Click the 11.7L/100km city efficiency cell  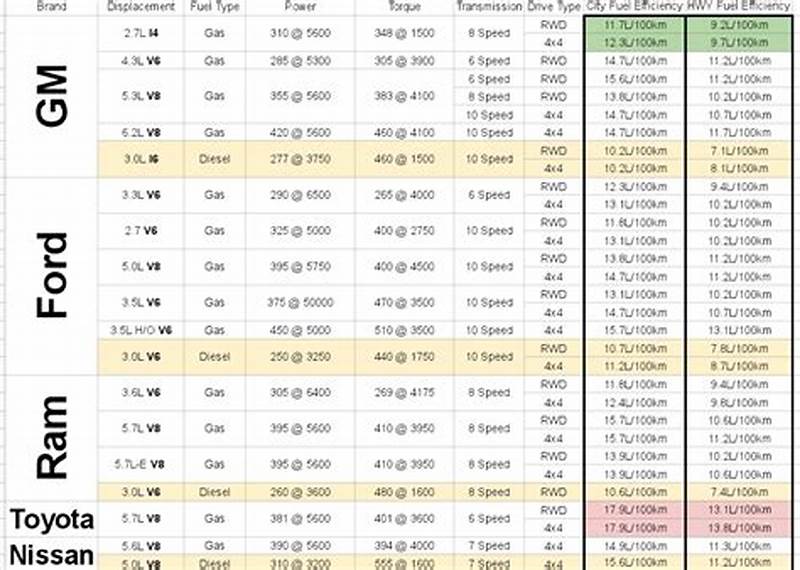(635, 25)
